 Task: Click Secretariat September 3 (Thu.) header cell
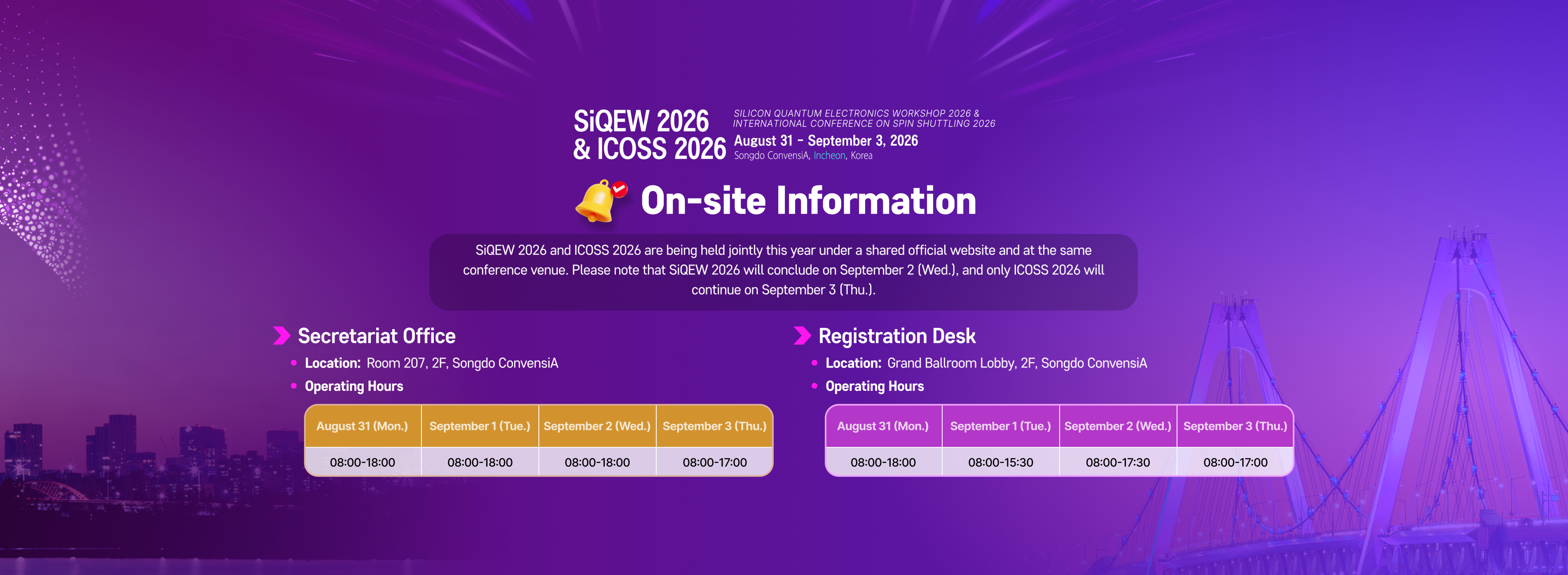pos(715,426)
